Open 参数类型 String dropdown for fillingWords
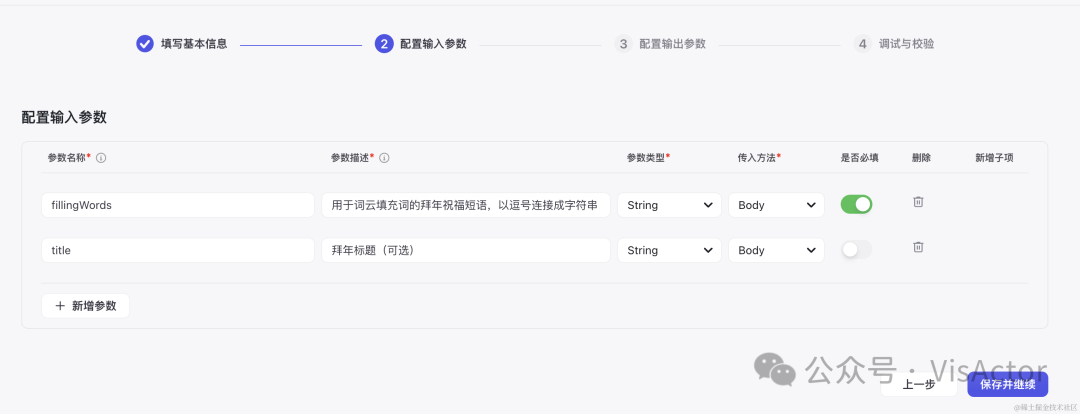The width and height of the screenshot is (1080, 414). (x=669, y=205)
